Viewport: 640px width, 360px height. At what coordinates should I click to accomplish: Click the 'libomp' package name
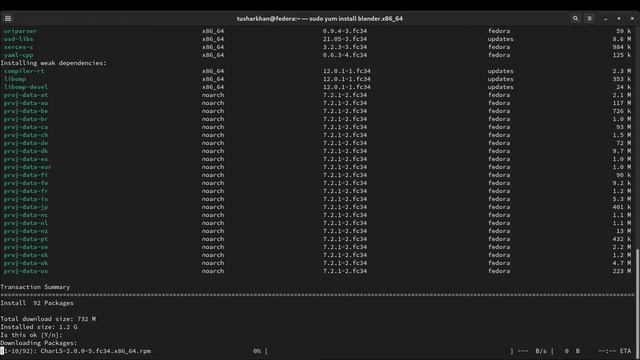[x=15, y=79]
